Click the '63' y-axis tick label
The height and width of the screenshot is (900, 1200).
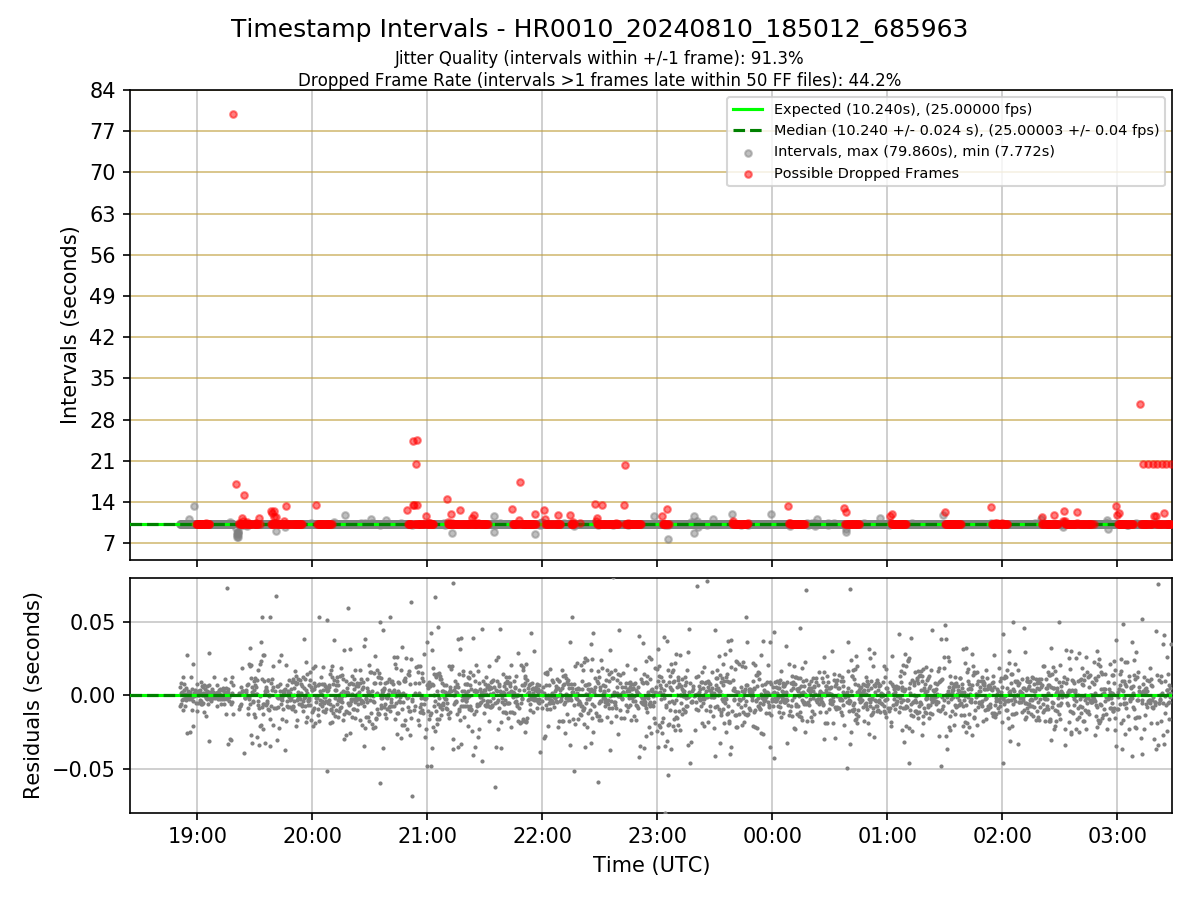coord(105,214)
